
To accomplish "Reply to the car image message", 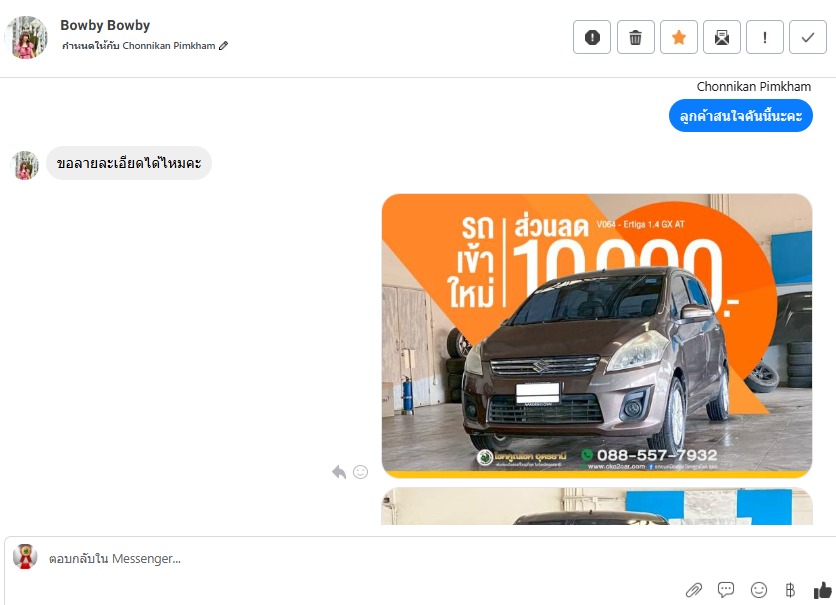I will (x=339, y=472).
